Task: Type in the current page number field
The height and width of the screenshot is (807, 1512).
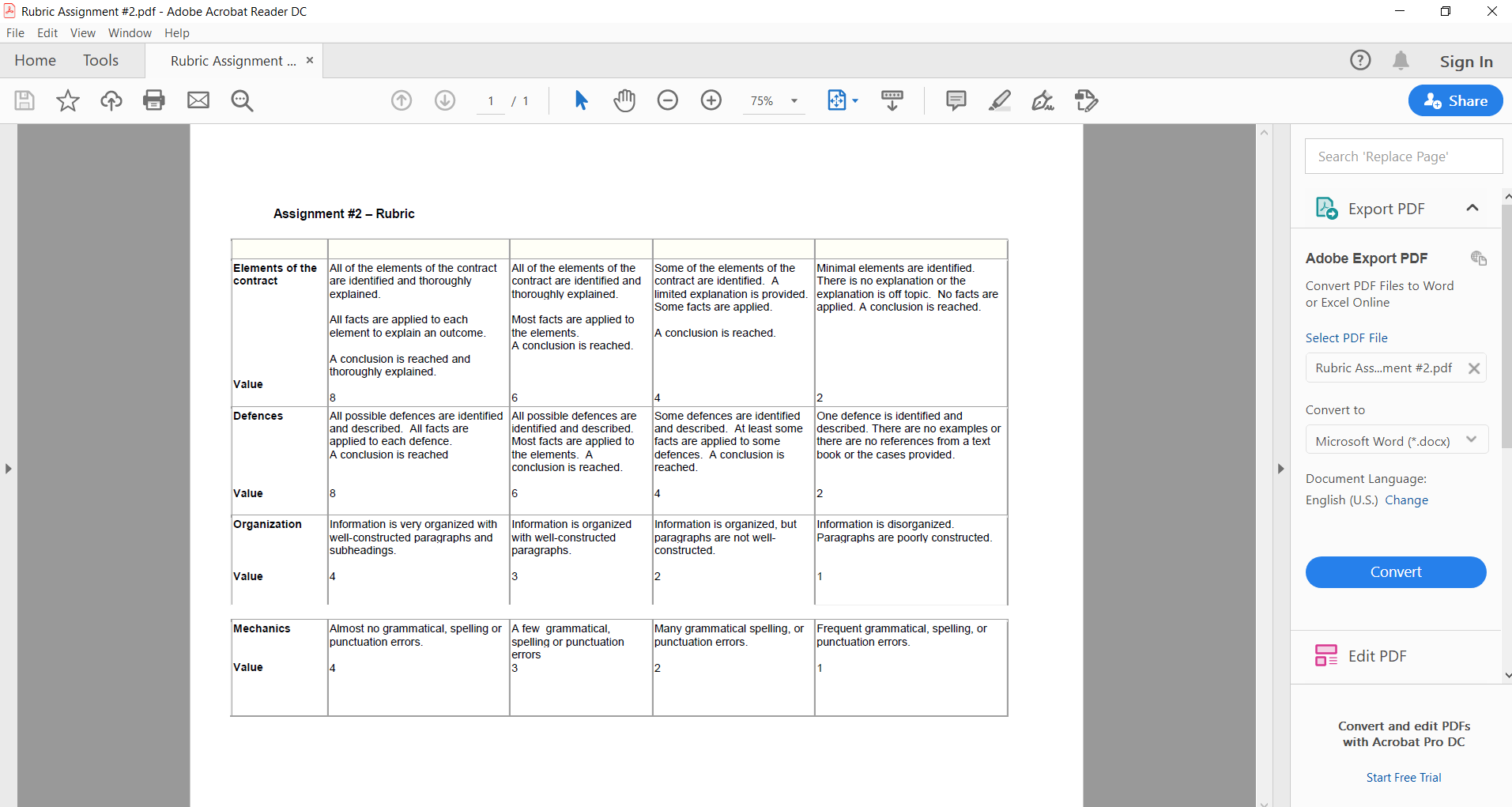Action: [490, 100]
